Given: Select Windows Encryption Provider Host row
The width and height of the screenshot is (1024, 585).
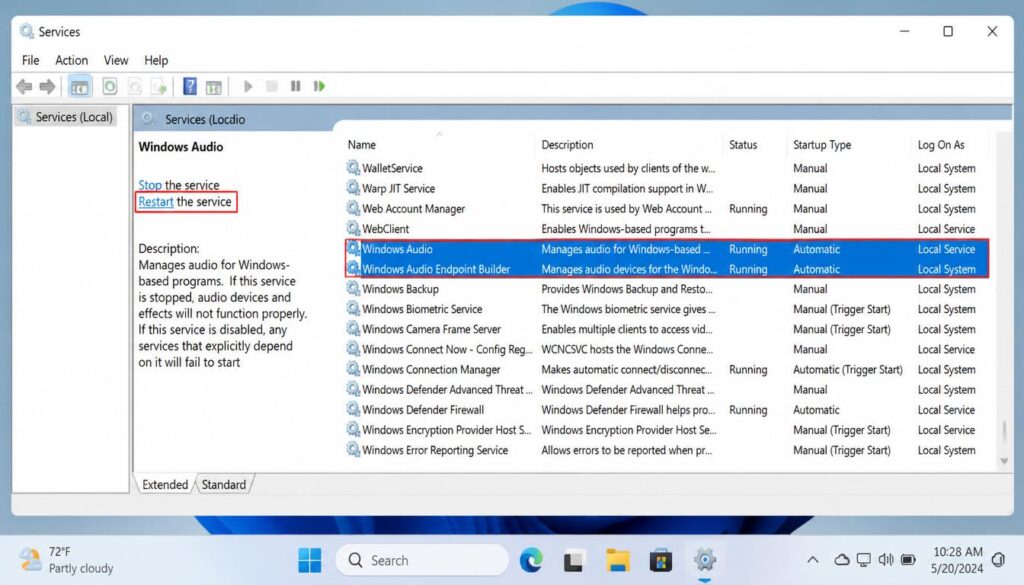Looking at the screenshot, I should 667,430.
